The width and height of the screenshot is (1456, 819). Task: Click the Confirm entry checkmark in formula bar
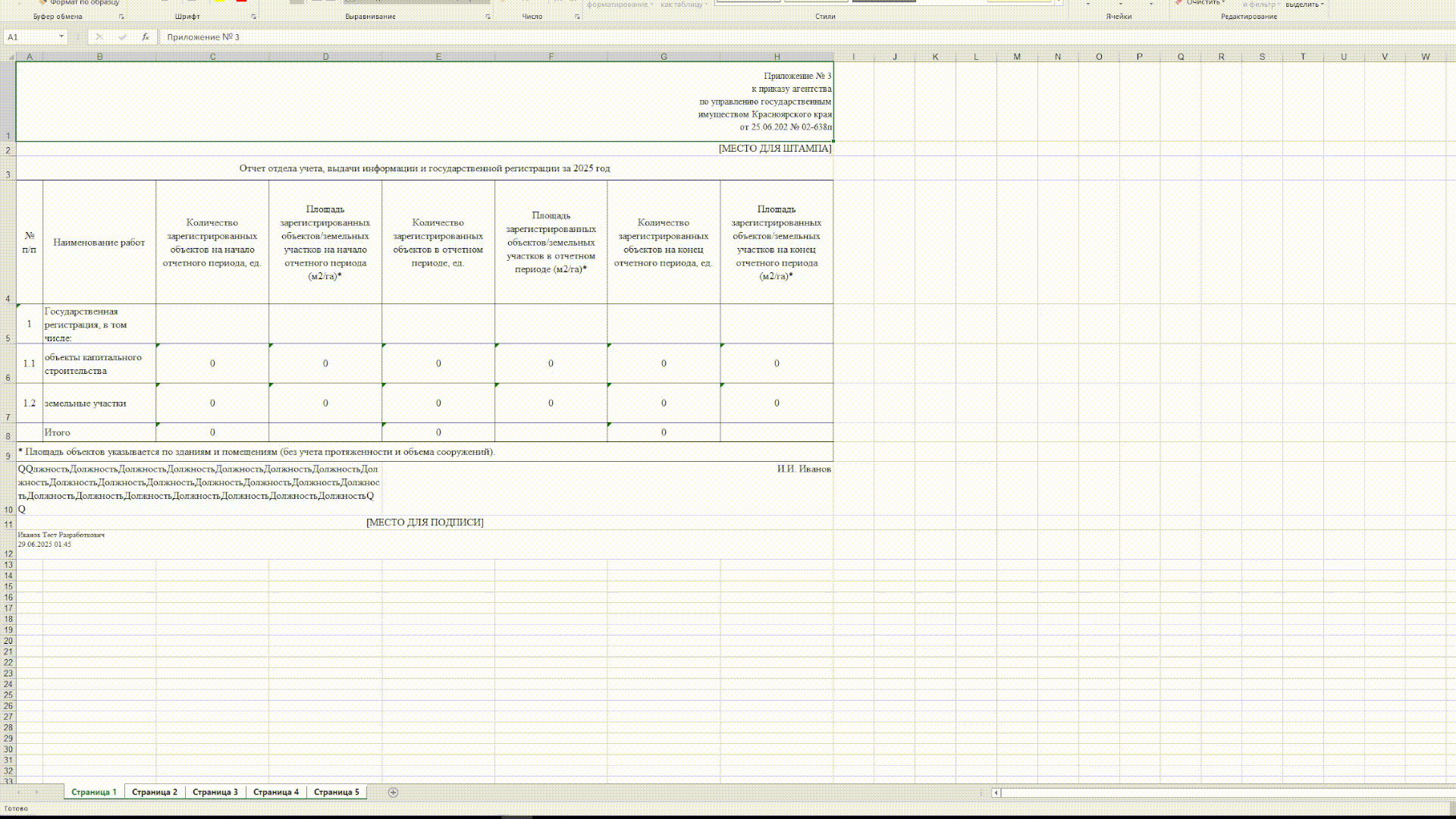click(x=122, y=36)
